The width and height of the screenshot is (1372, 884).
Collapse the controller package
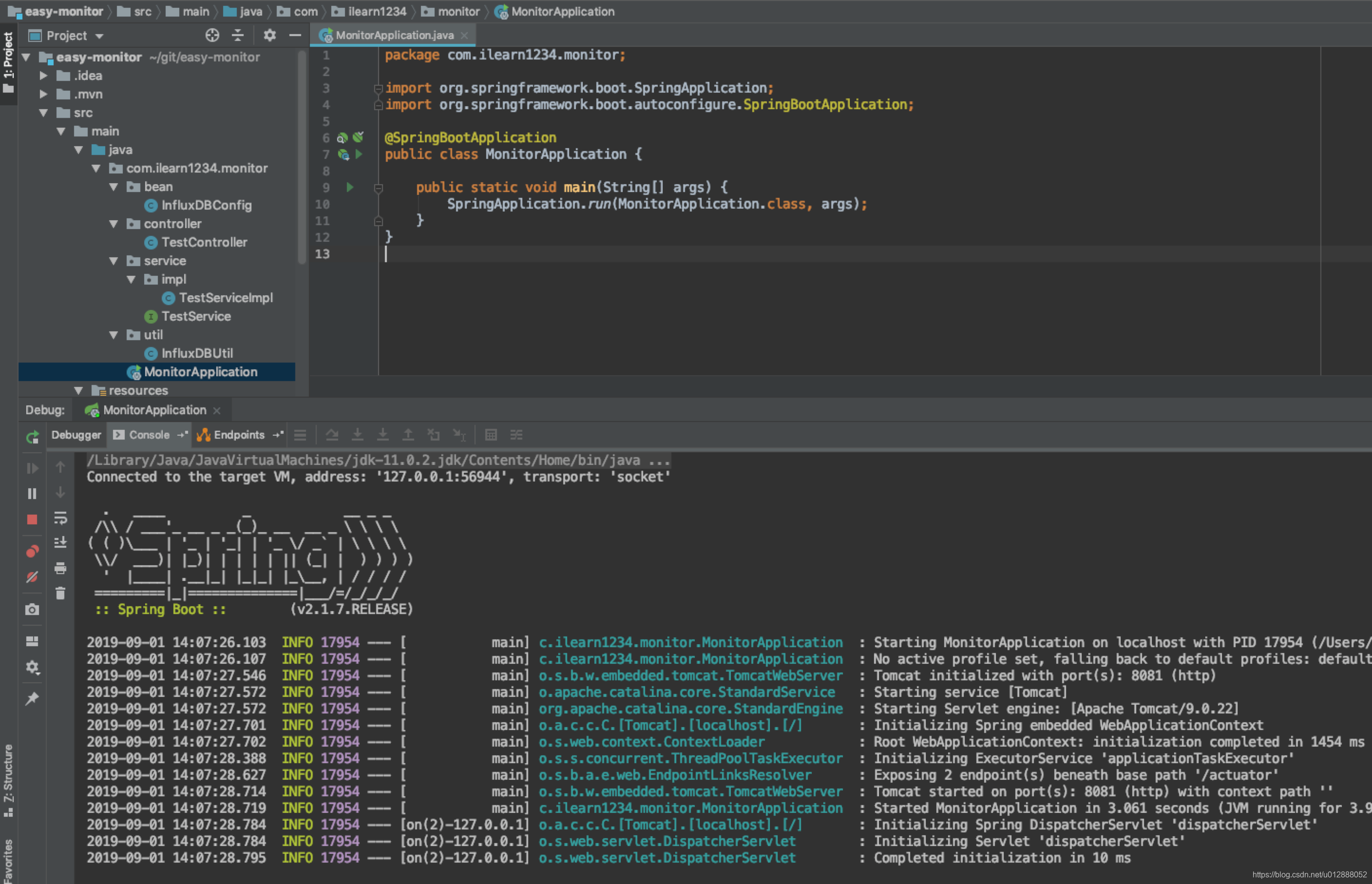114,224
